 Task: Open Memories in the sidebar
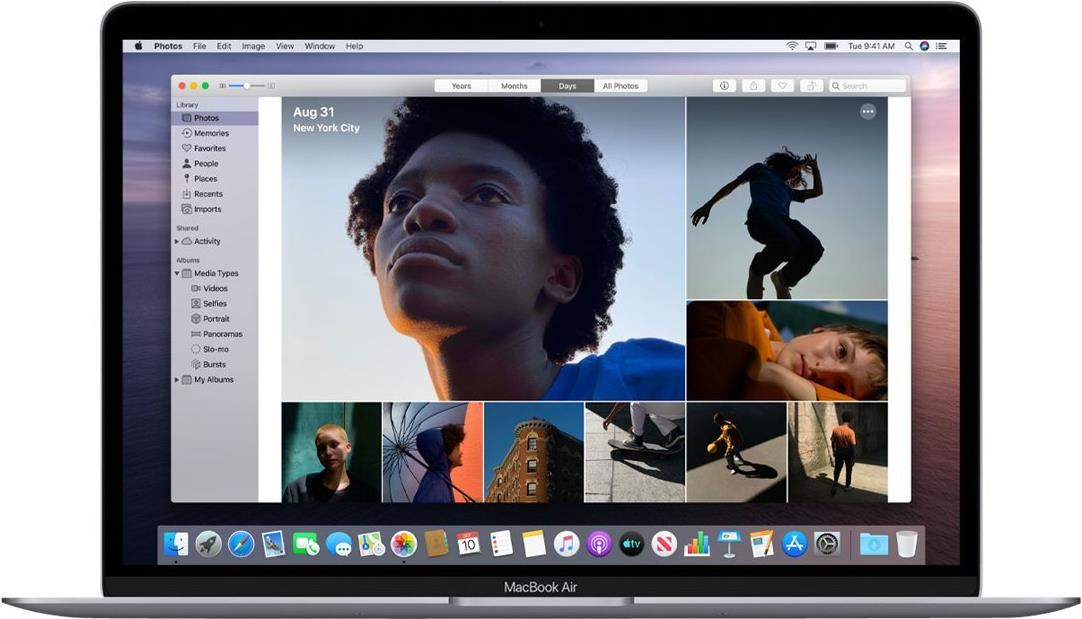[210, 133]
